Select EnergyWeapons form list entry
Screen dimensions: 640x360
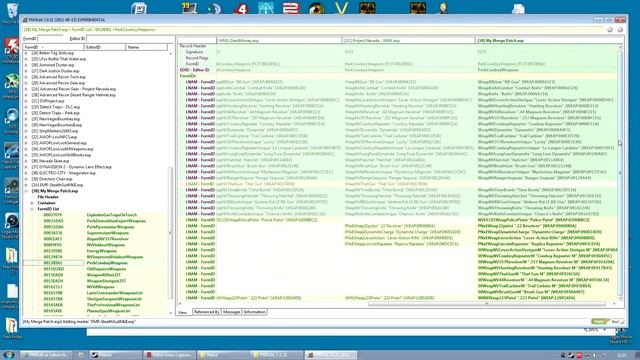[x=102, y=251]
